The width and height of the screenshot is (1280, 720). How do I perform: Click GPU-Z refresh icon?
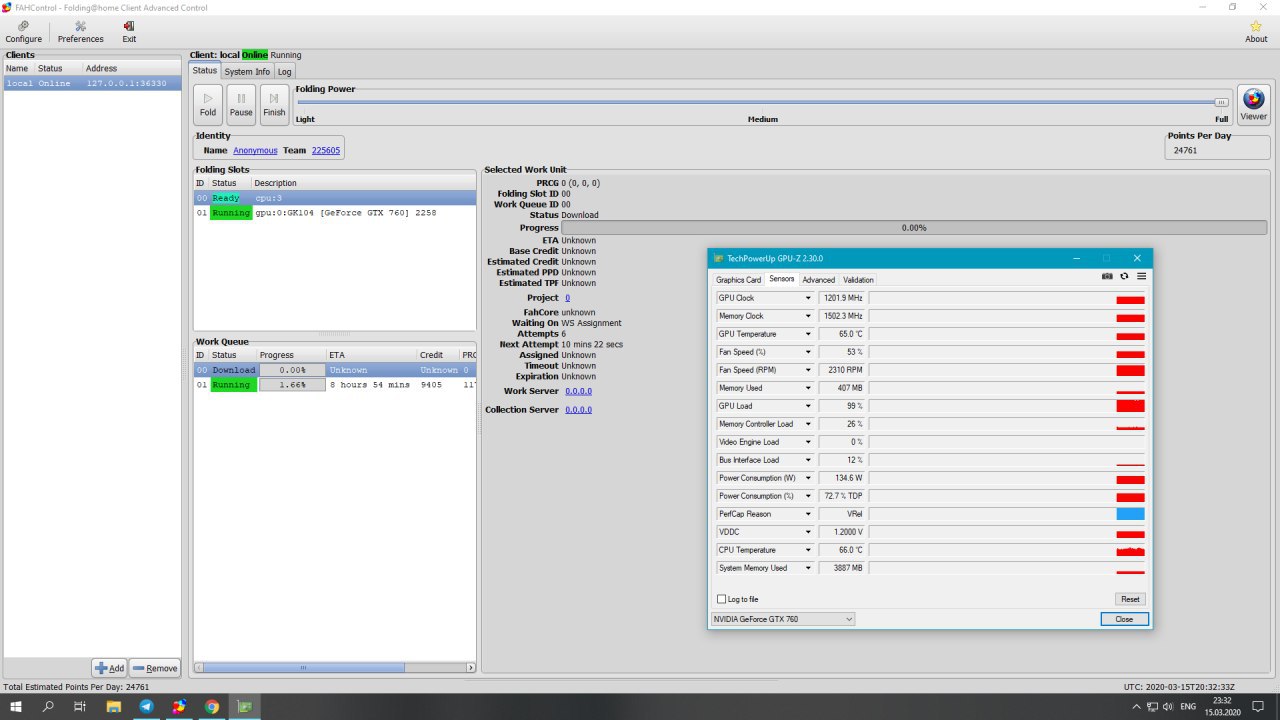1124,276
